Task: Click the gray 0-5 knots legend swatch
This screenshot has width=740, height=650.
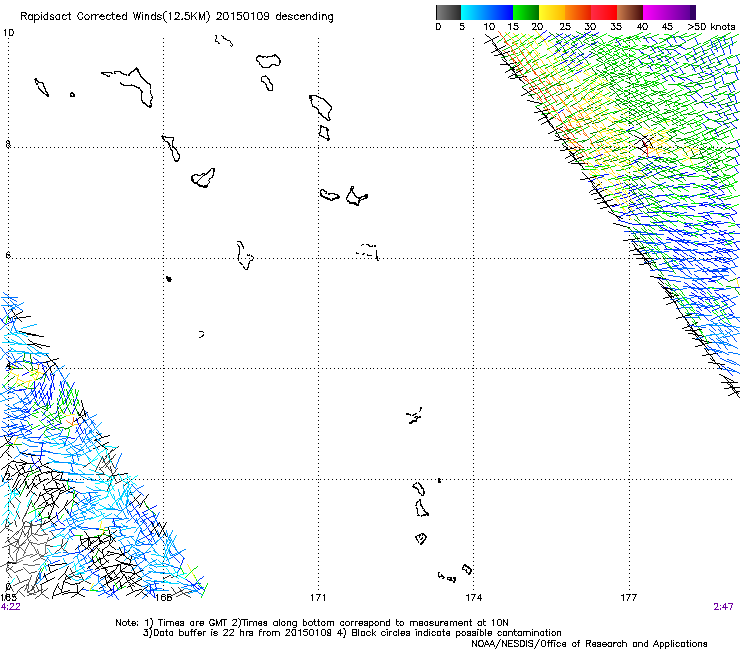Action: click(448, 12)
